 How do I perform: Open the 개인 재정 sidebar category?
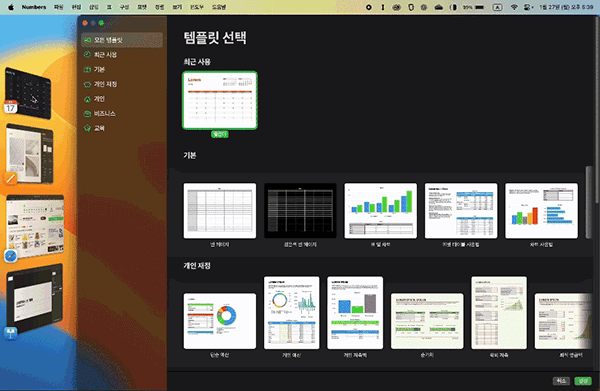(122, 84)
